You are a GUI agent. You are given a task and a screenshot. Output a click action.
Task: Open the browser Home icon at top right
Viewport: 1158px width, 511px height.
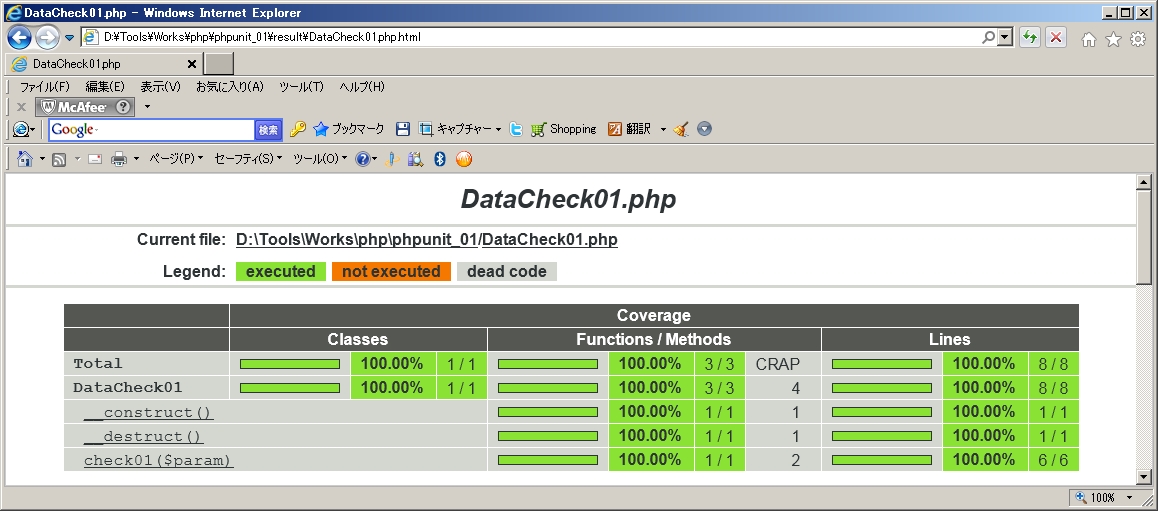(1089, 40)
